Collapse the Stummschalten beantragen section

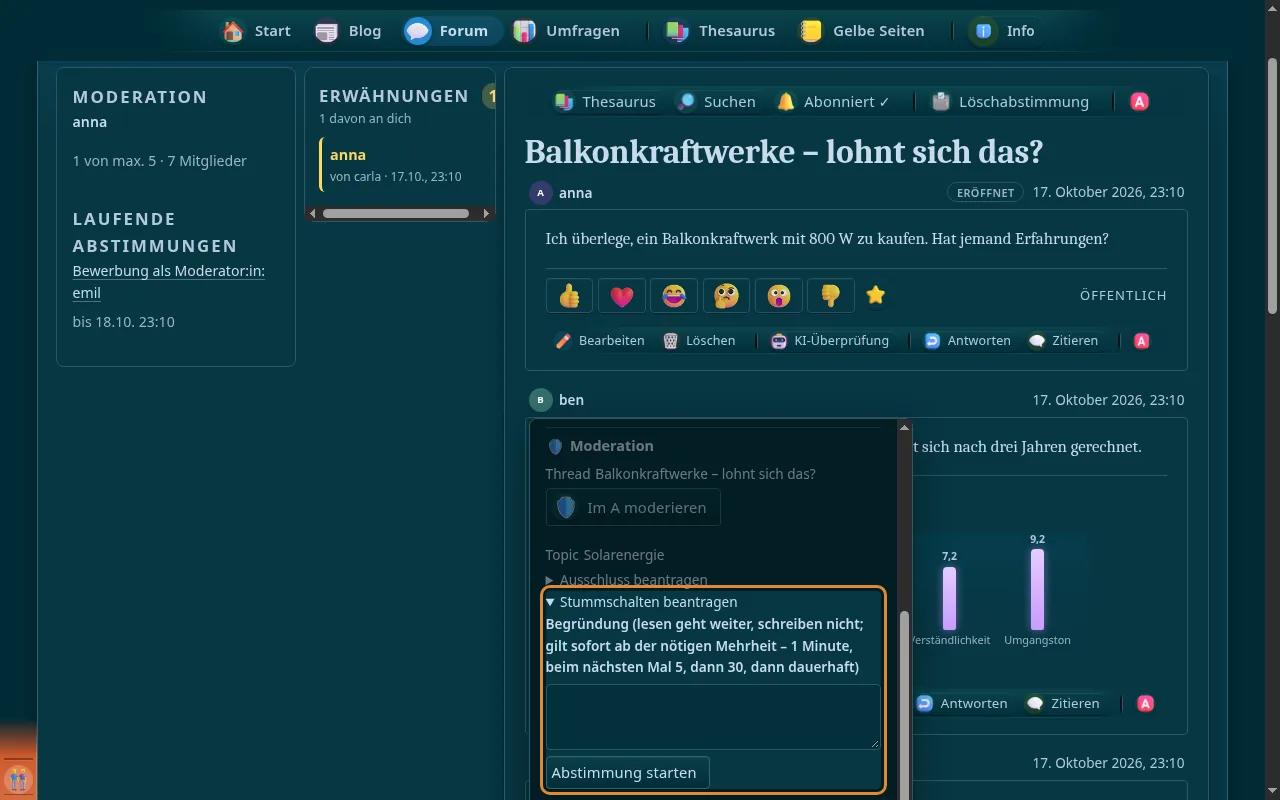pyautogui.click(x=642, y=602)
